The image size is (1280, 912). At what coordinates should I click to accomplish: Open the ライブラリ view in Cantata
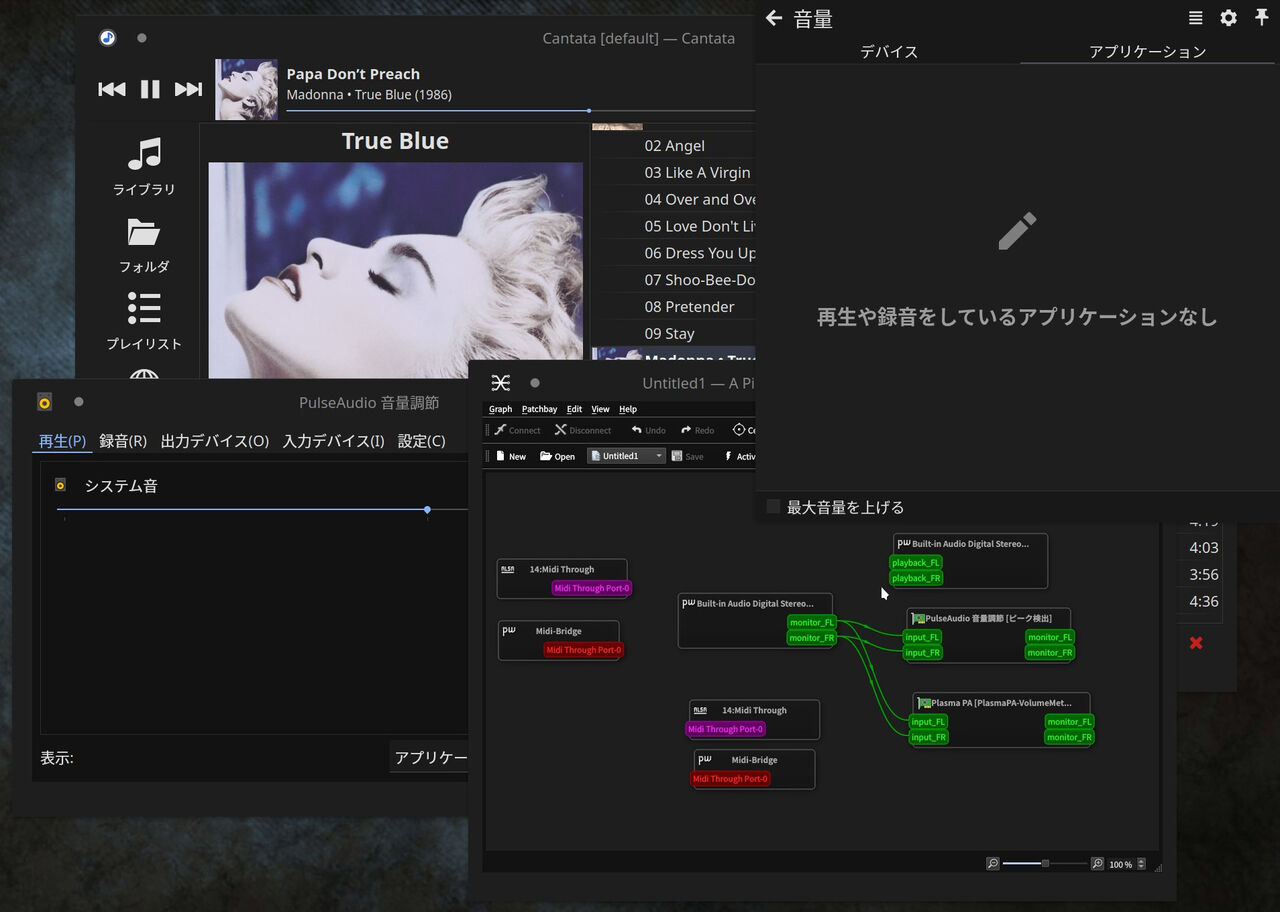[x=144, y=166]
